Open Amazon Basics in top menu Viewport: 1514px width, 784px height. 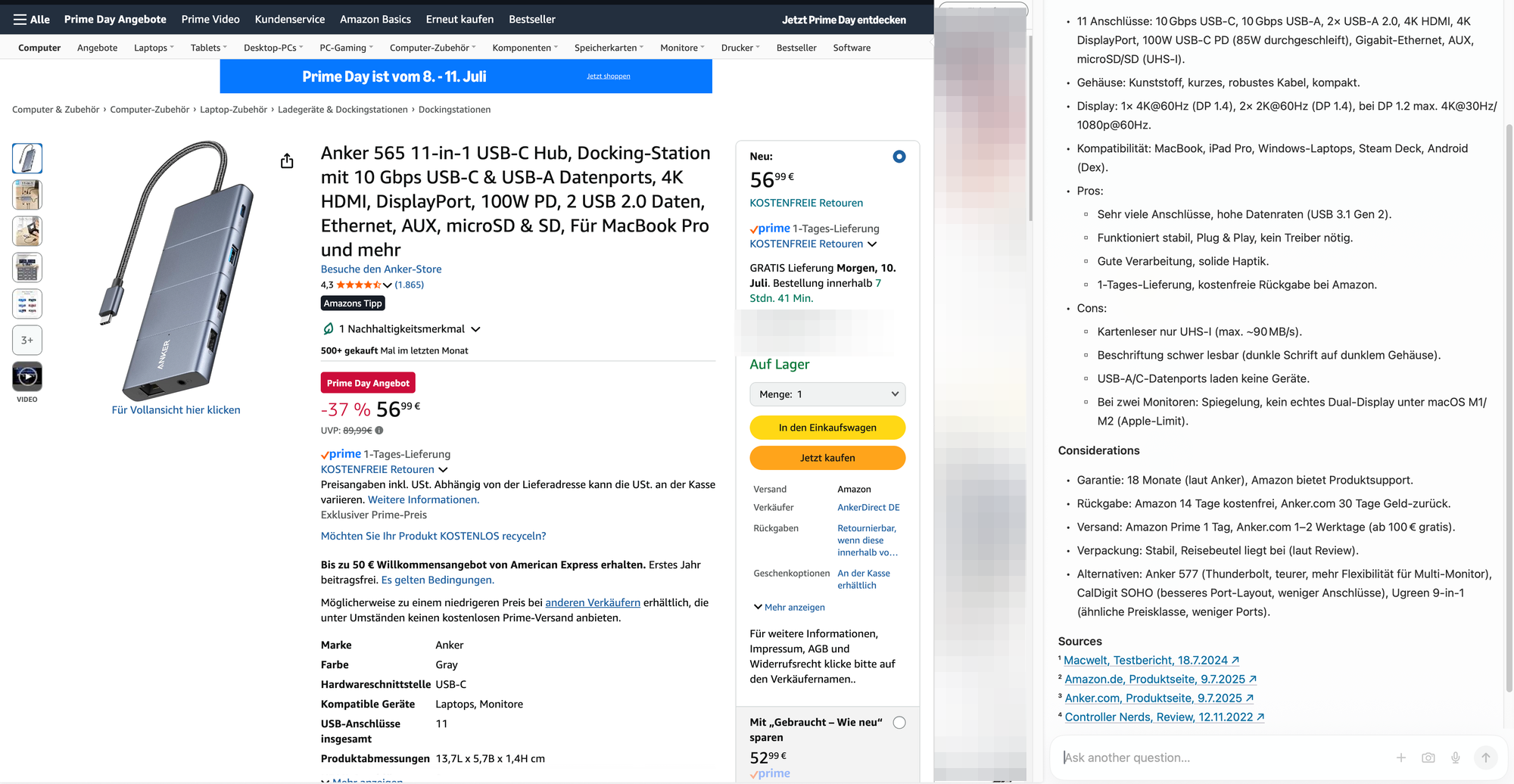(375, 20)
